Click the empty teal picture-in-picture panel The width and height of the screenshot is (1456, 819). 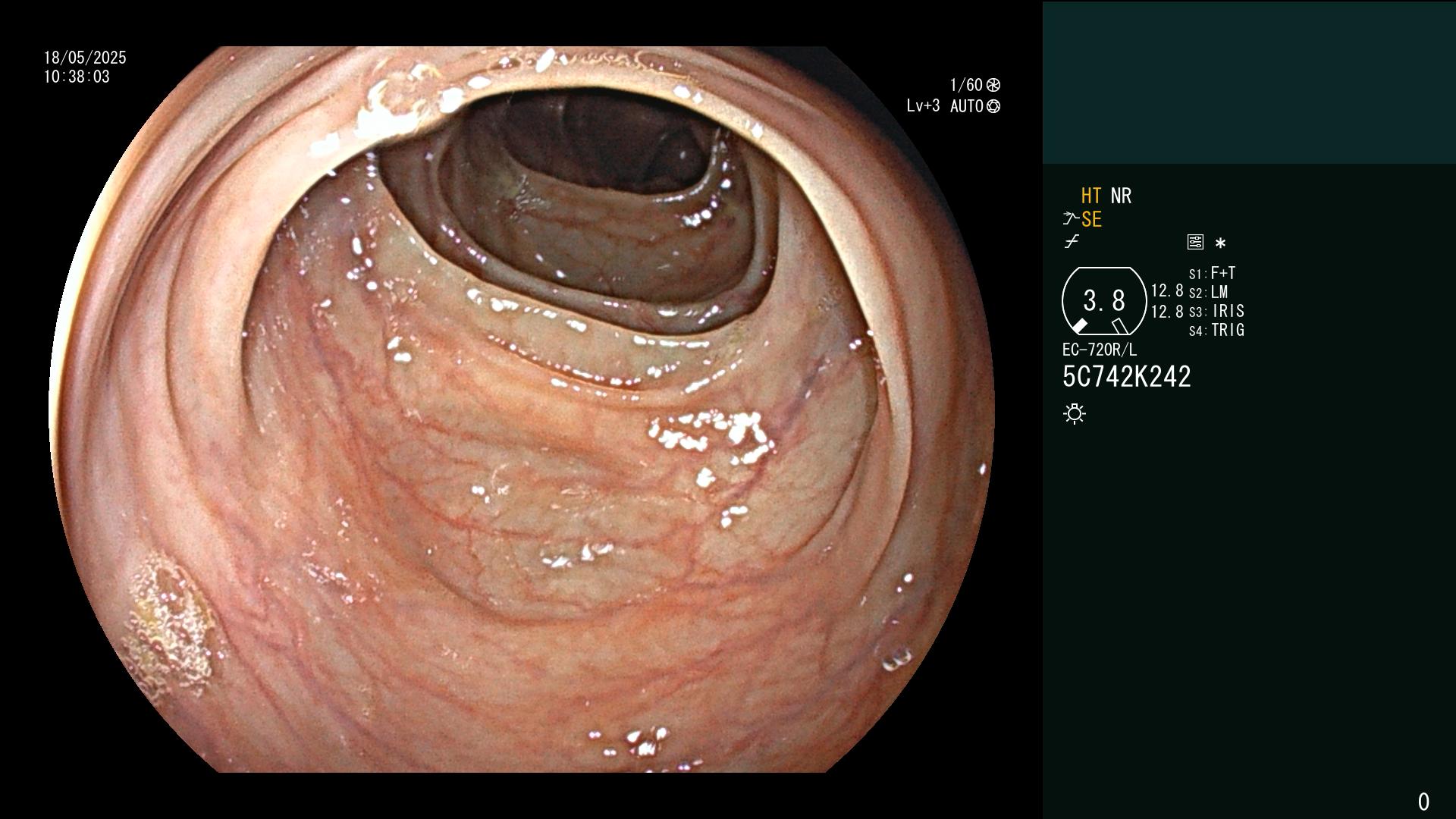coord(1249,82)
